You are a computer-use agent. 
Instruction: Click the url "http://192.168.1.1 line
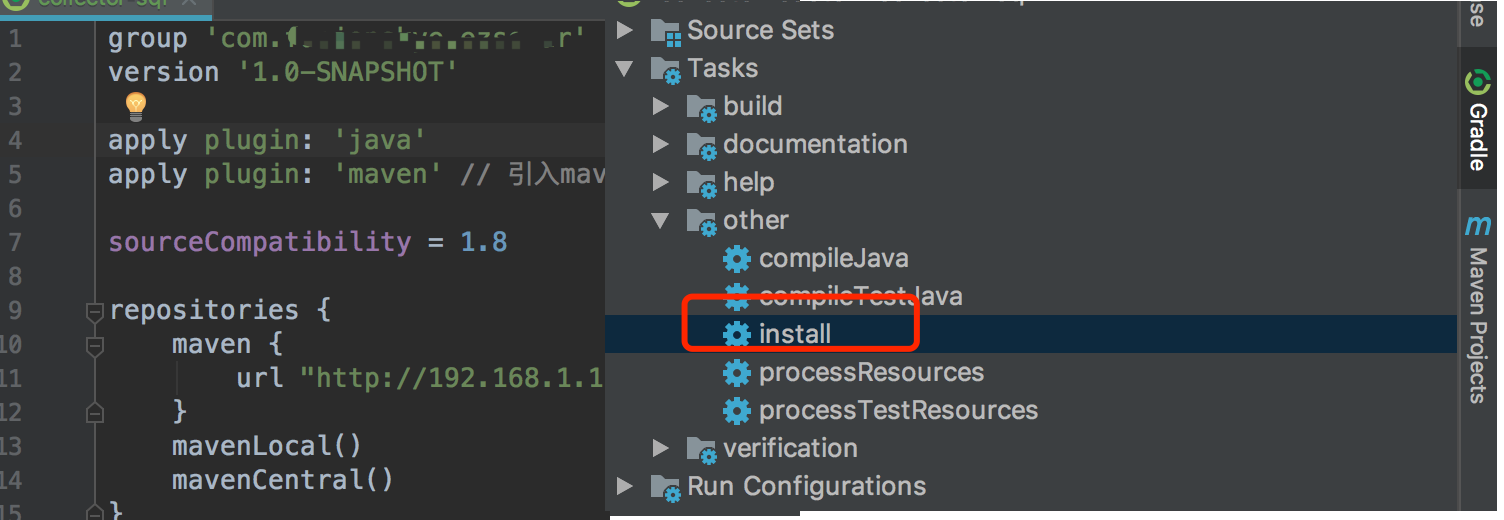(421, 378)
